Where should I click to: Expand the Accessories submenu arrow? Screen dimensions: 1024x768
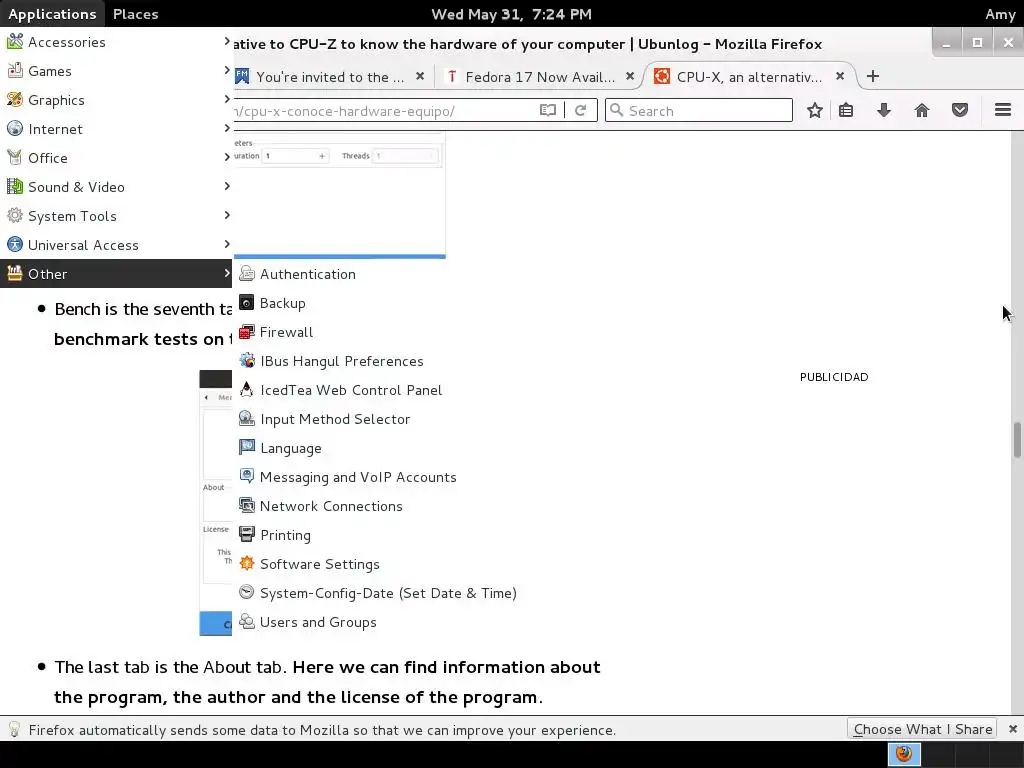point(227,41)
